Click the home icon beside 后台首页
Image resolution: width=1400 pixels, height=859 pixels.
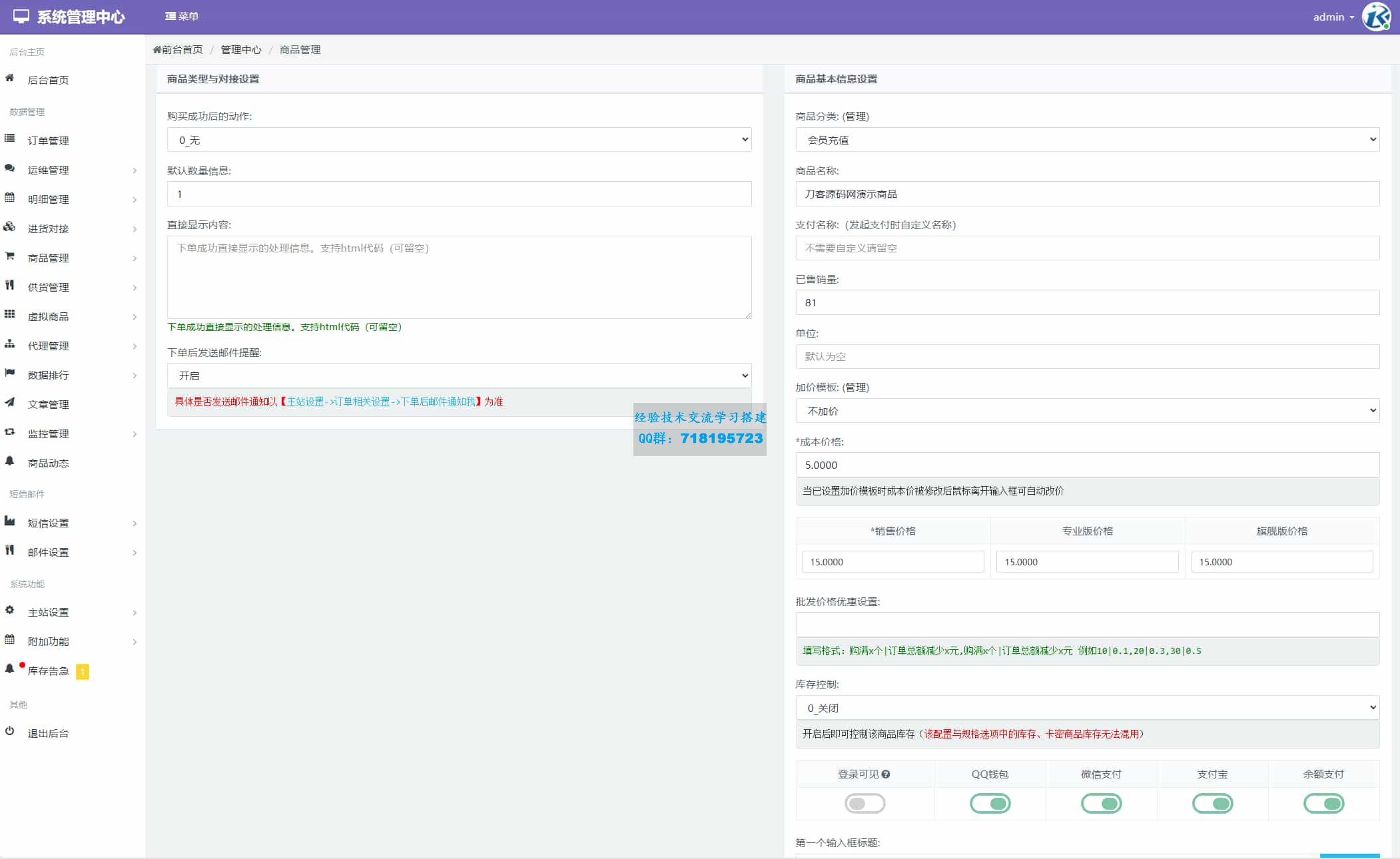[x=9, y=79]
